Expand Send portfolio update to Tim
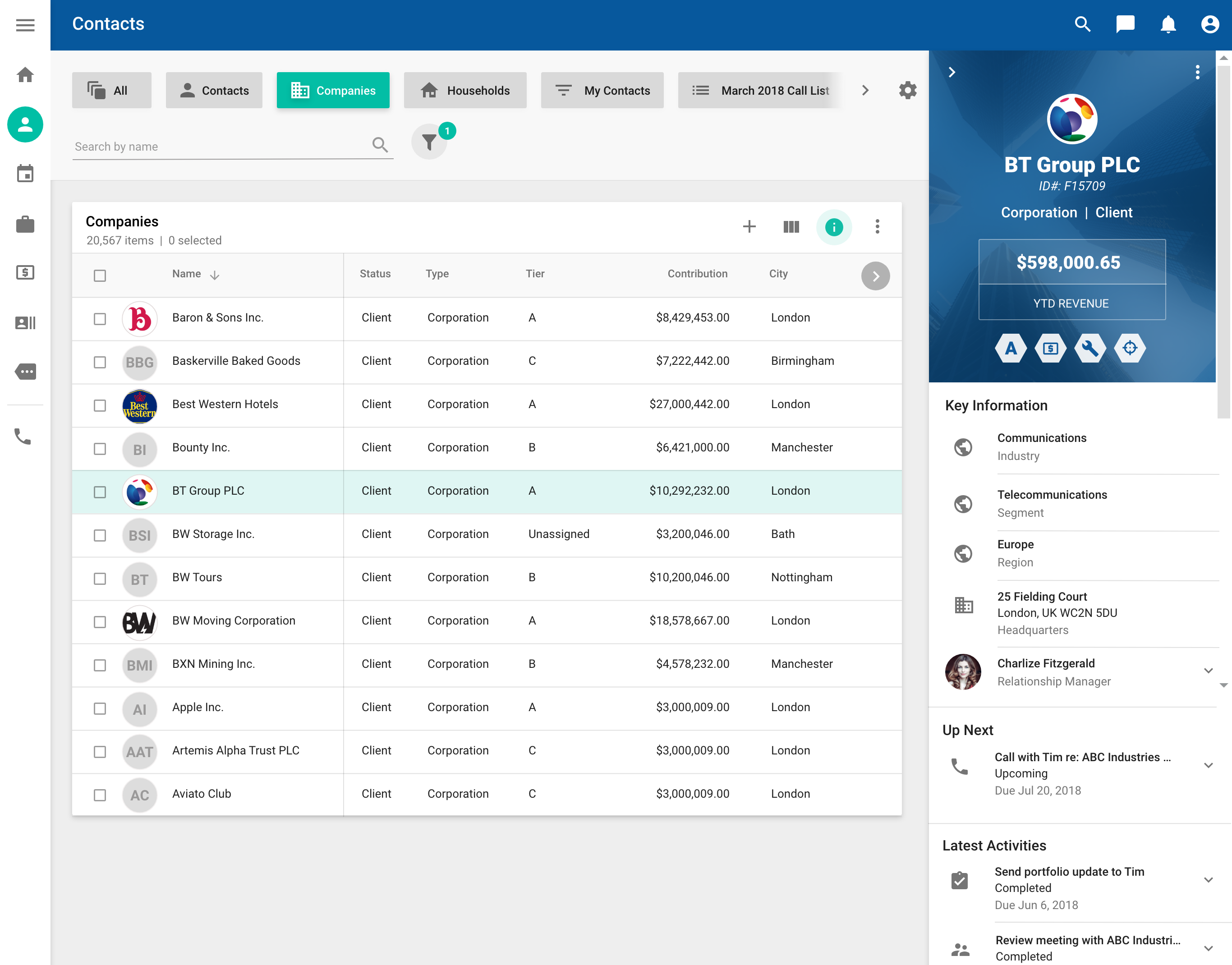Screen dimensions: 1232x965 [1208, 880]
